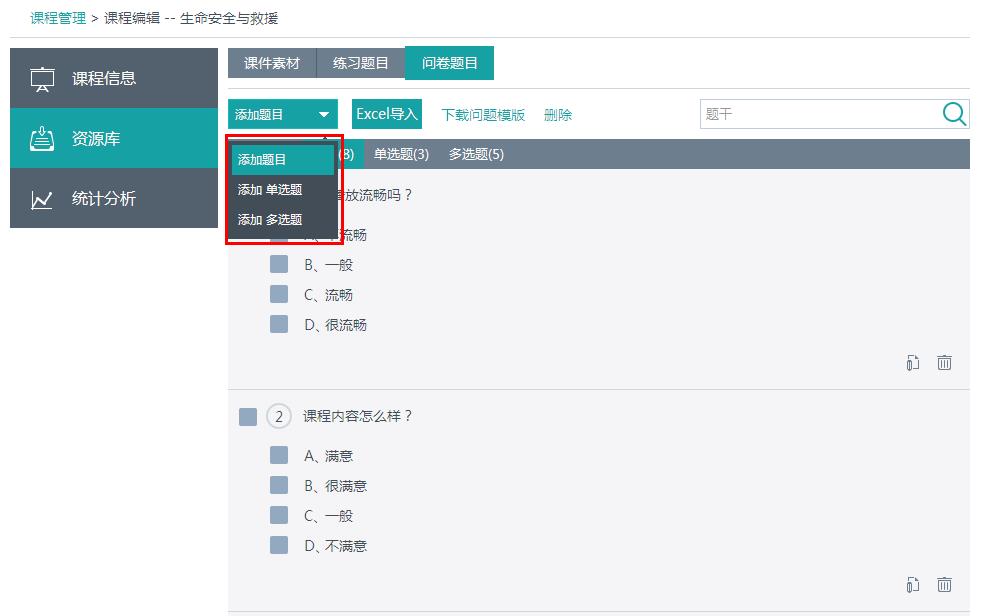The height and width of the screenshot is (616, 1004).
Task: Select the D、很流畅 option checkbox
Action: point(279,325)
